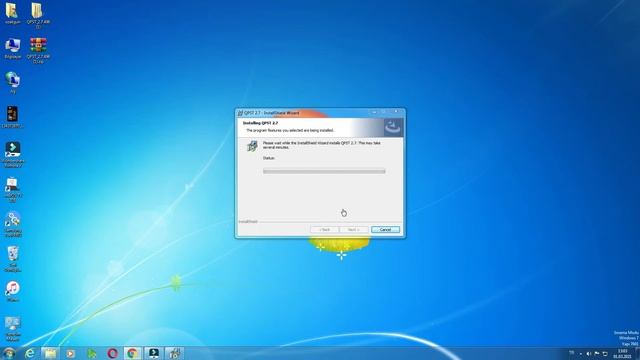Open Windows Media Player from the taskbar

71,353
